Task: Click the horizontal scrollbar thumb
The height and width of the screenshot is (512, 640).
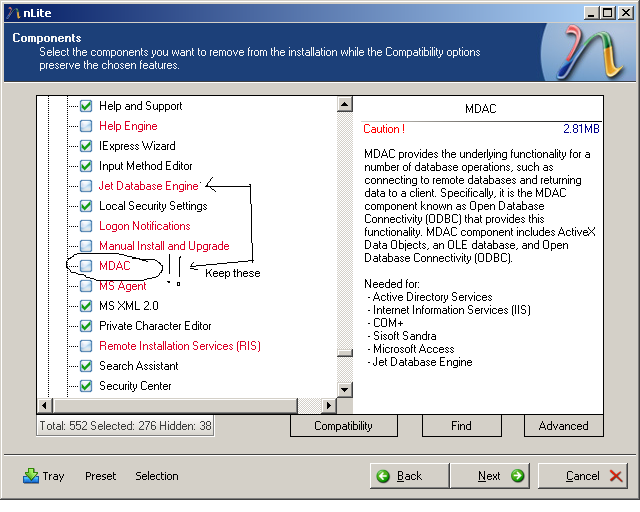Action: click(x=176, y=406)
